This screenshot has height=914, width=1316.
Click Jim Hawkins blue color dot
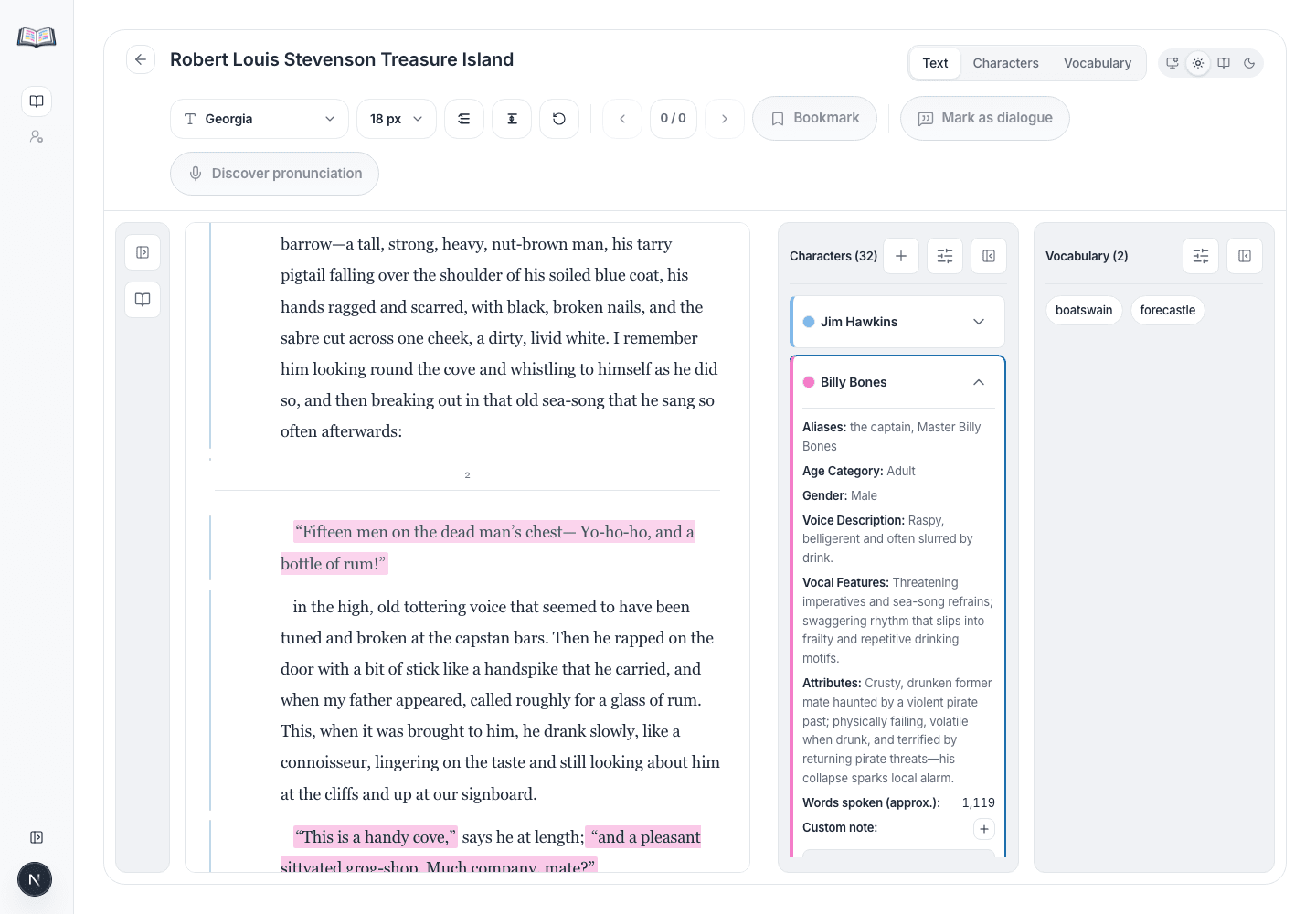[x=809, y=322]
